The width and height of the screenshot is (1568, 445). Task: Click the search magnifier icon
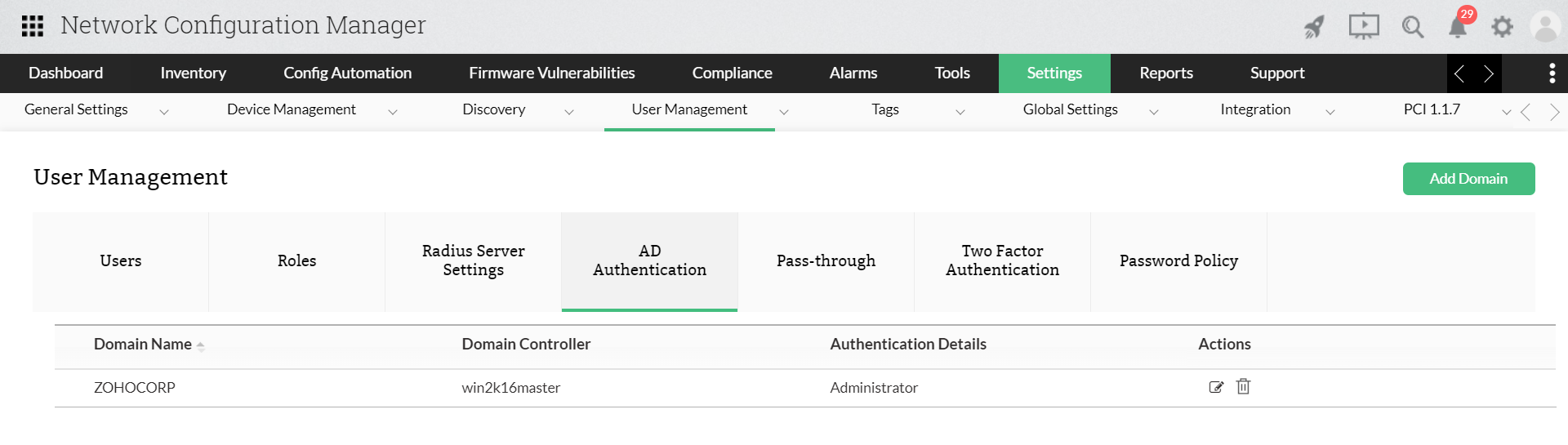pos(1412,27)
